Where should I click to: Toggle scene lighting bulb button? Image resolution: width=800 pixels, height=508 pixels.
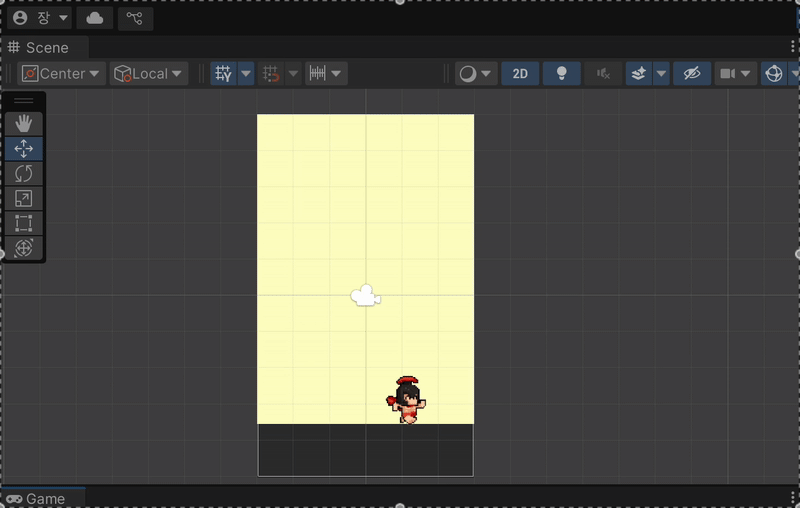pos(561,73)
